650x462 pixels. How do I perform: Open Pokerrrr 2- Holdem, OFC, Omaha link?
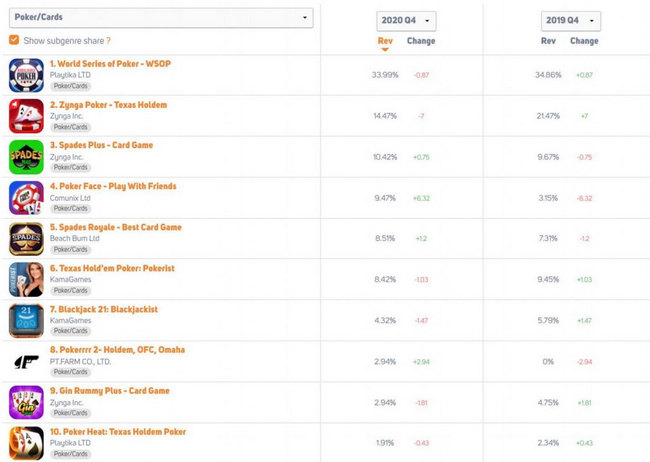point(117,350)
